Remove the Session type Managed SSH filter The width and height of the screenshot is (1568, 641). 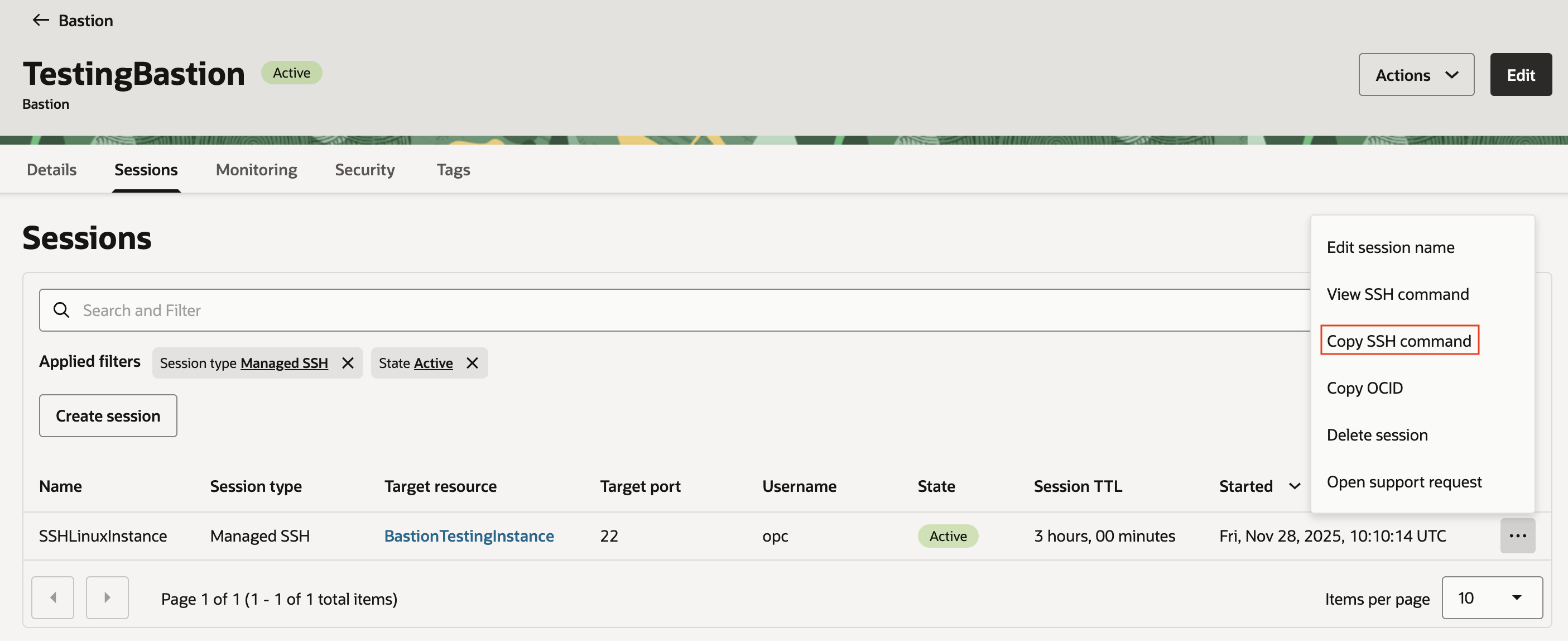348,363
